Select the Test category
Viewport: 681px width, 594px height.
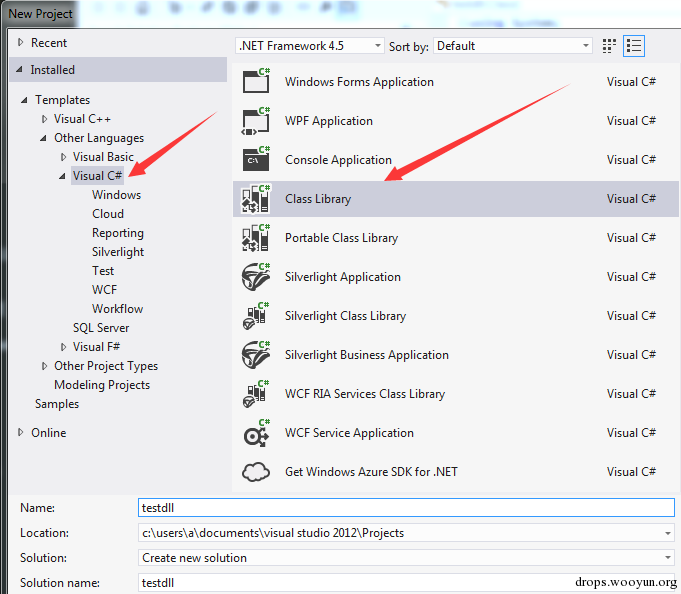coord(103,271)
